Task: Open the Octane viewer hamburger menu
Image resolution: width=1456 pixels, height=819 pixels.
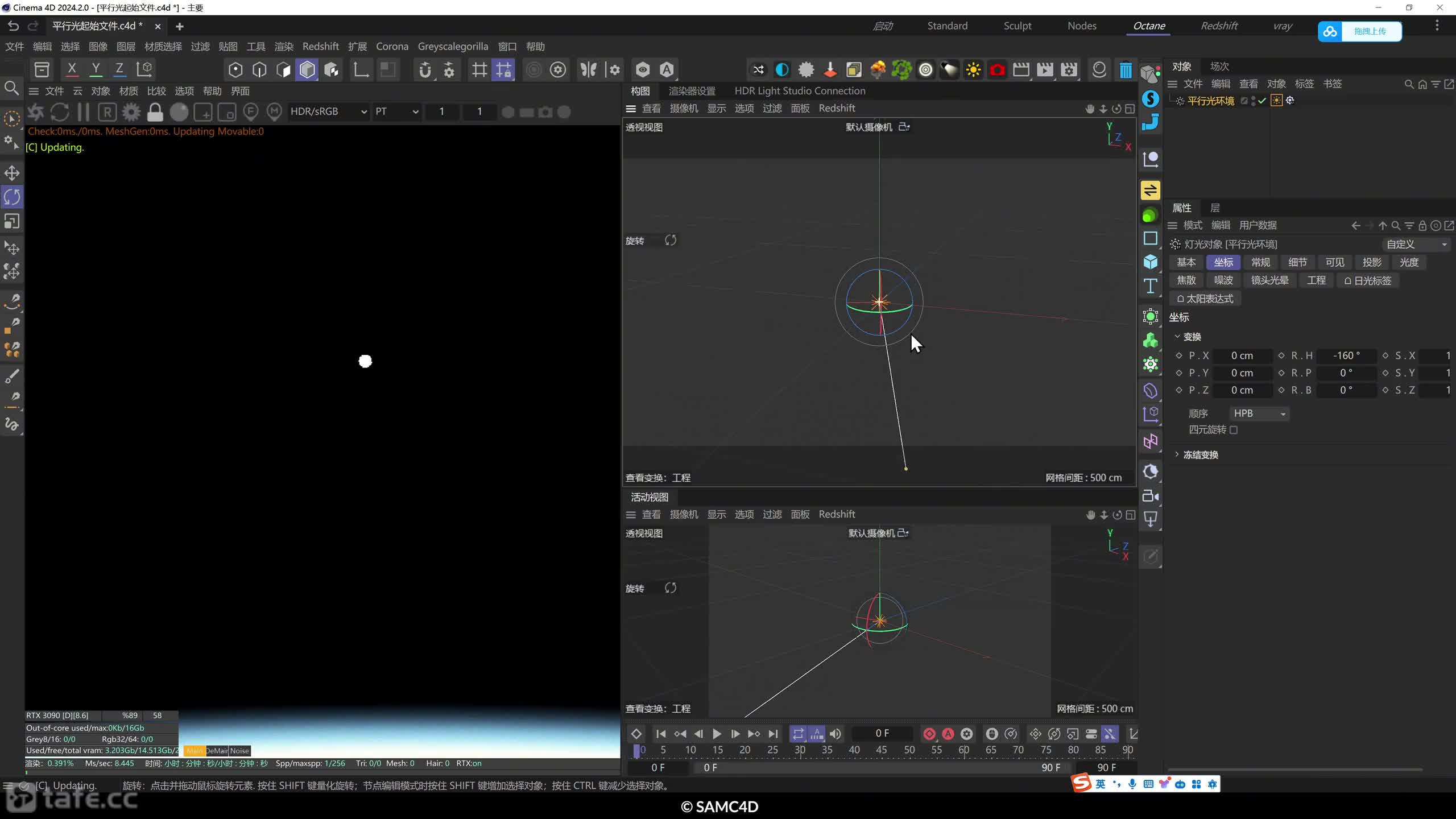Action: pos(34,91)
